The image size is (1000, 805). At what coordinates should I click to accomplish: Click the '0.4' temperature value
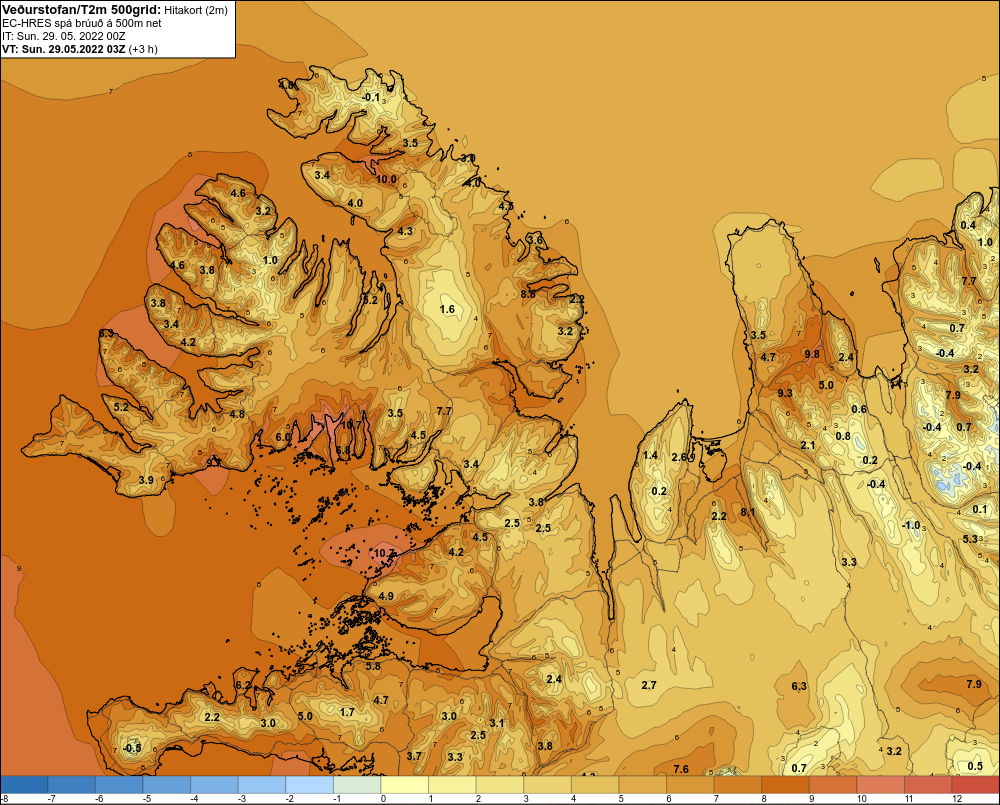tap(968, 225)
